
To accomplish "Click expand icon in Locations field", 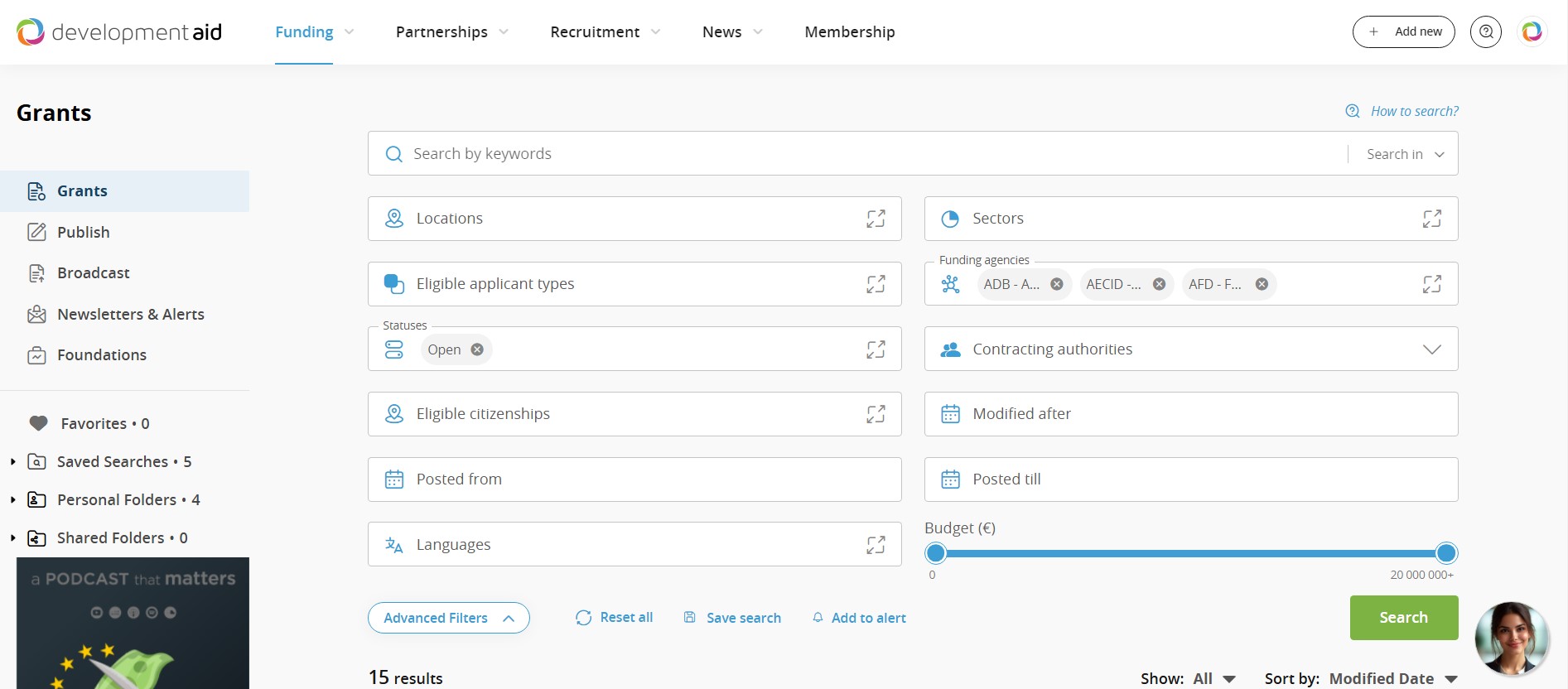I will [x=876, y=219].
